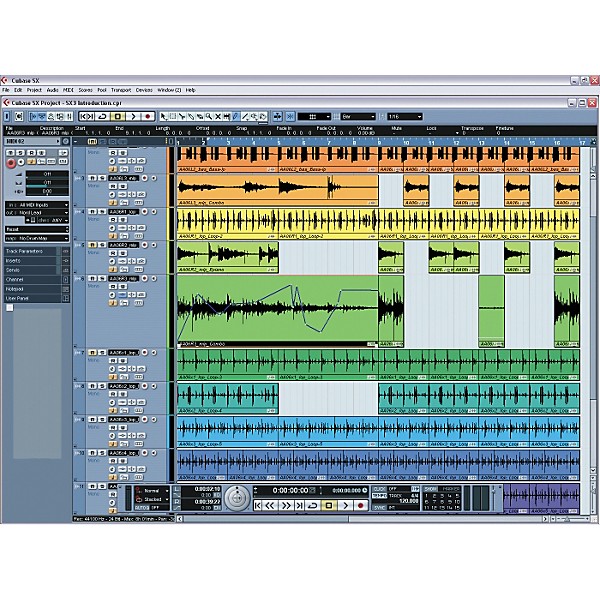Click Rewind in the transport panel
The height and width of the screenshot is (600, 600).
tap(270, 505)
